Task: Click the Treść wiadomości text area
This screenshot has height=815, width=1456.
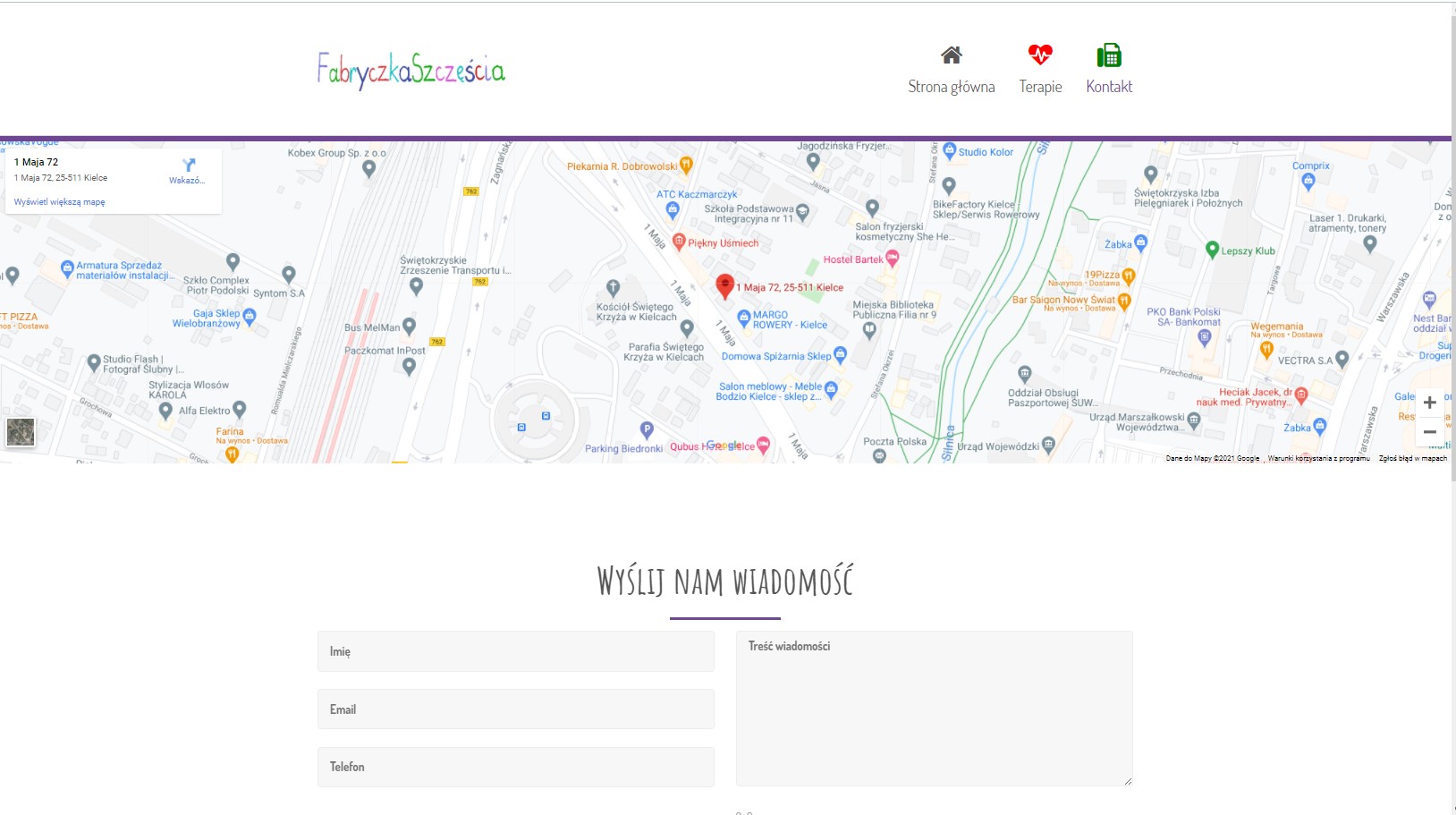Action: point(934,709)
